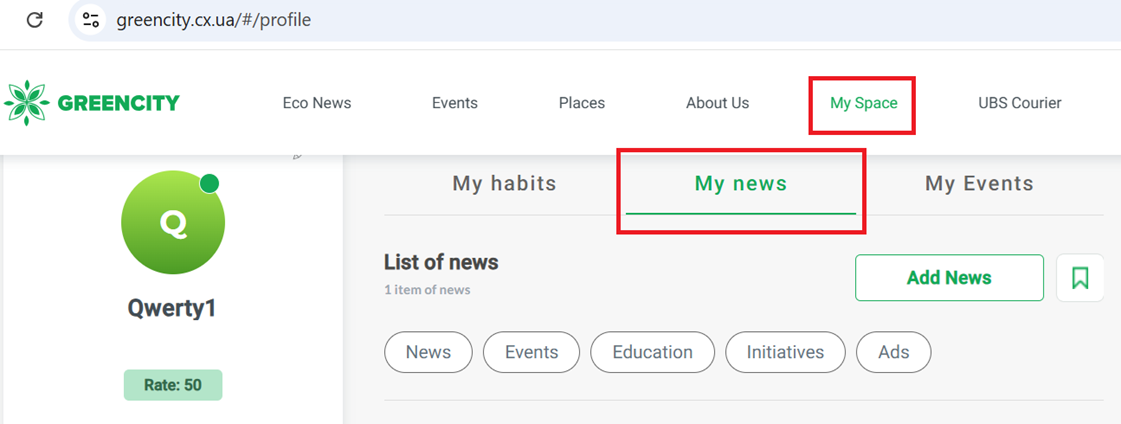Toggle the Ads filter chip
Screen dimensions: 1121x424
pos(894,352)
